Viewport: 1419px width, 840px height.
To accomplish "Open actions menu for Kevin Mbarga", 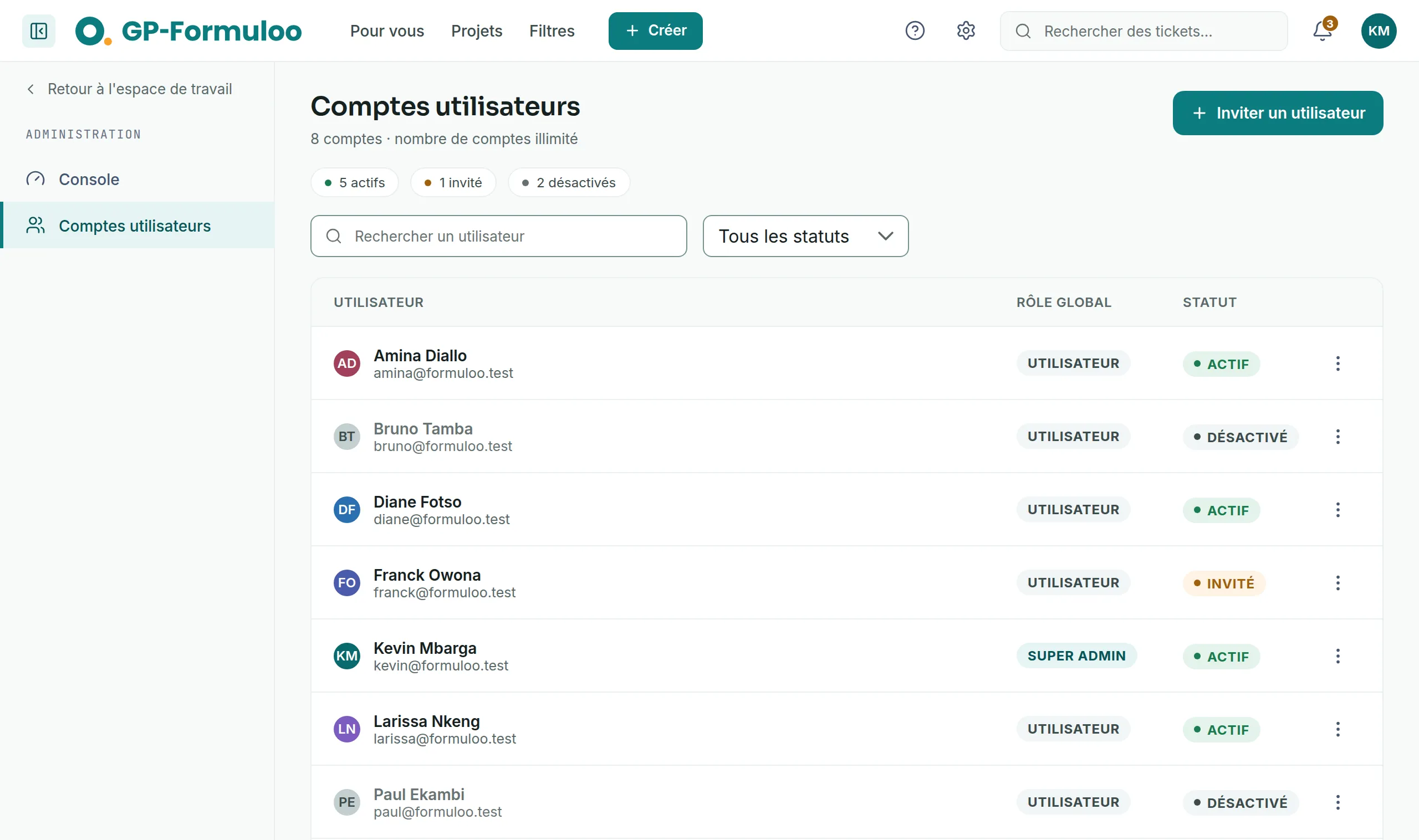I will [1338, 656].
